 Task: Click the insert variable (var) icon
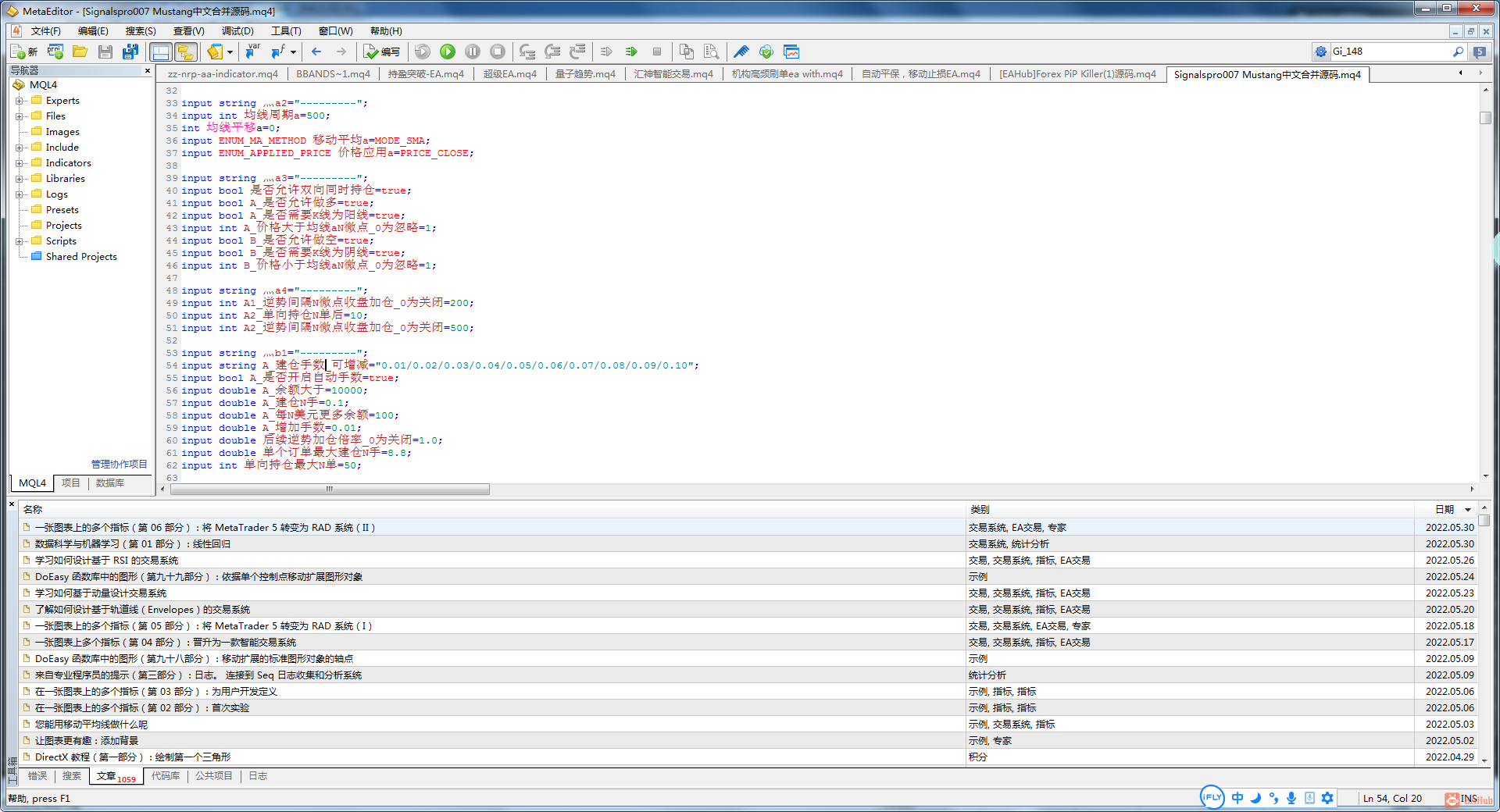pos(252,52)
